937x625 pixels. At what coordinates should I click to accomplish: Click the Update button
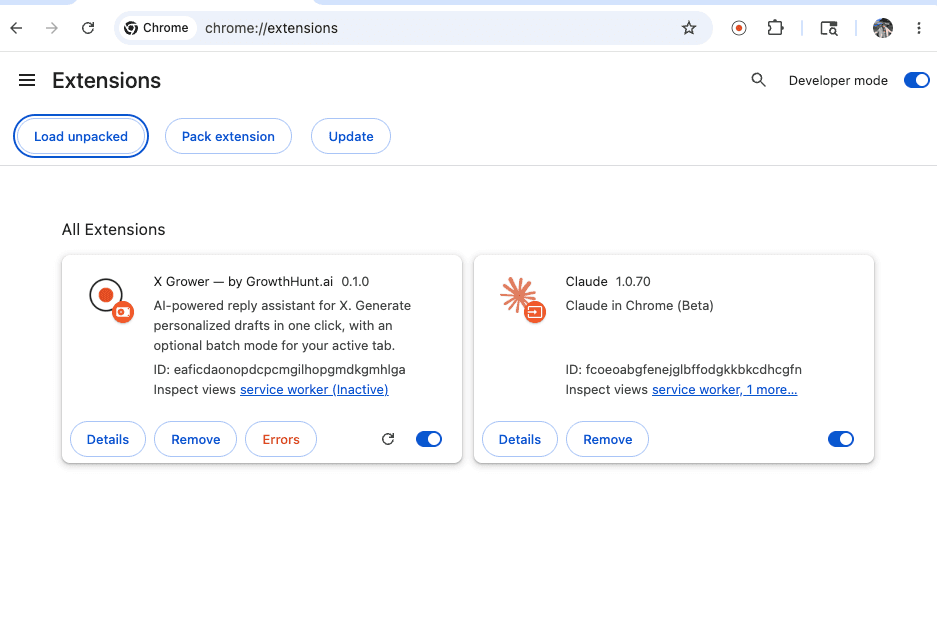point(351,136)
